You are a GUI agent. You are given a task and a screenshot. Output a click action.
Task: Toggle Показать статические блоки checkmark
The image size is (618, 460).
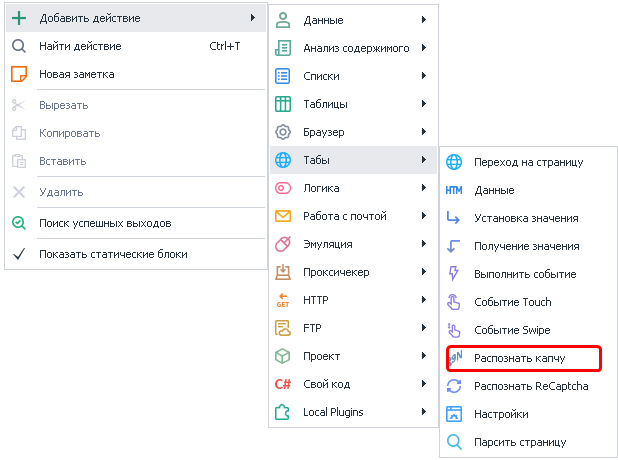18,254
